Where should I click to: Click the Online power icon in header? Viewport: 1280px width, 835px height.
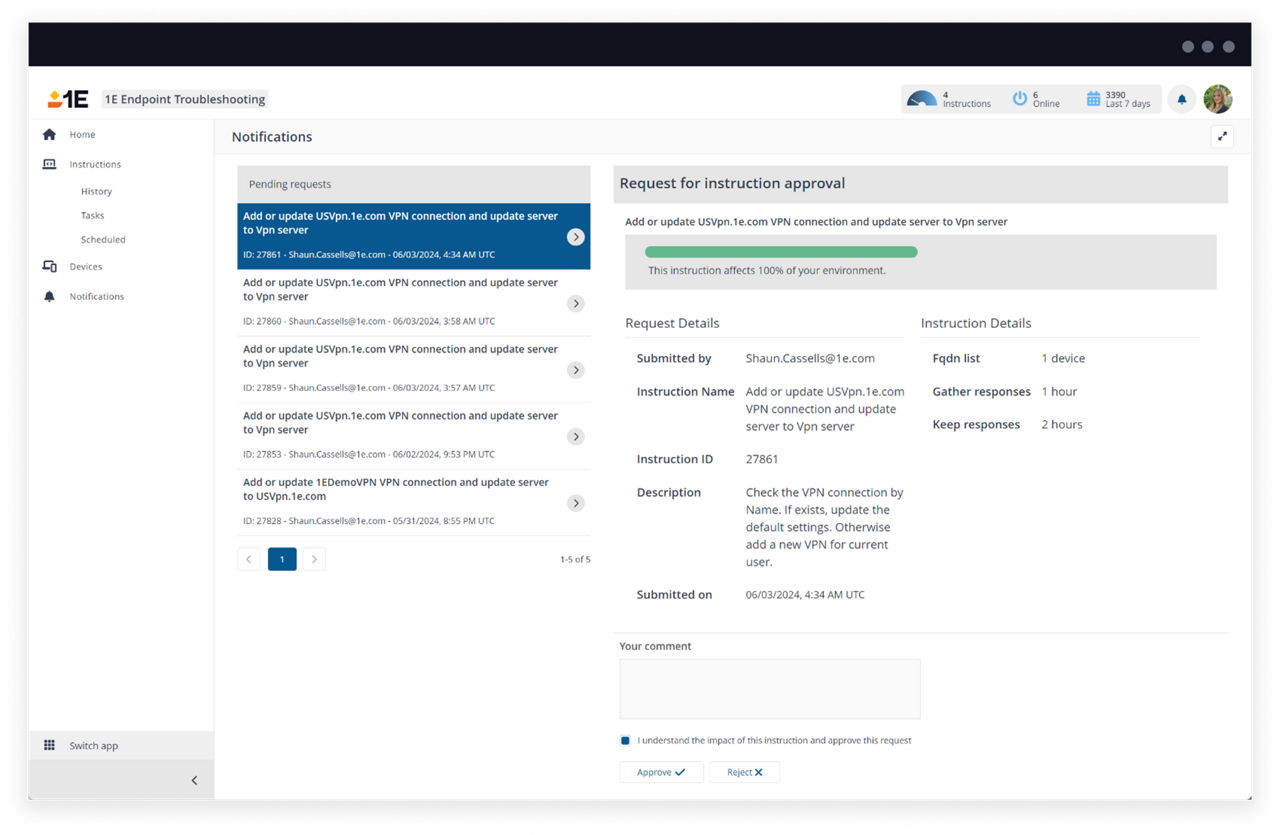point(1019,99)
